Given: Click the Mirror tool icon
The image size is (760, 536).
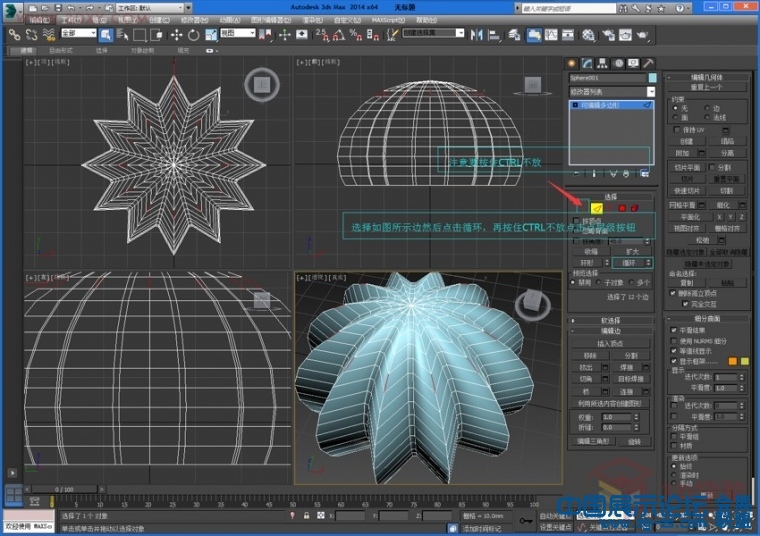Looking at the screenshot, I should pyautogui.click(x=477, y=35).
